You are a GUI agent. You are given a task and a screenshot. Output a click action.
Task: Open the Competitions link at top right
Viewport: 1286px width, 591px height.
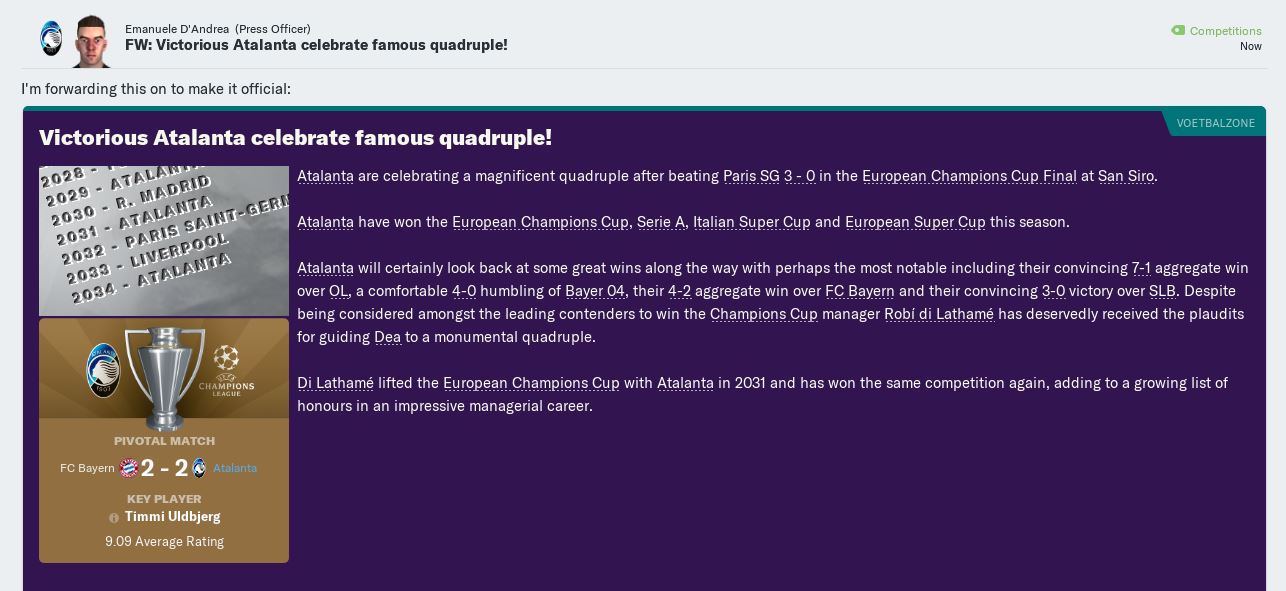1226,31
